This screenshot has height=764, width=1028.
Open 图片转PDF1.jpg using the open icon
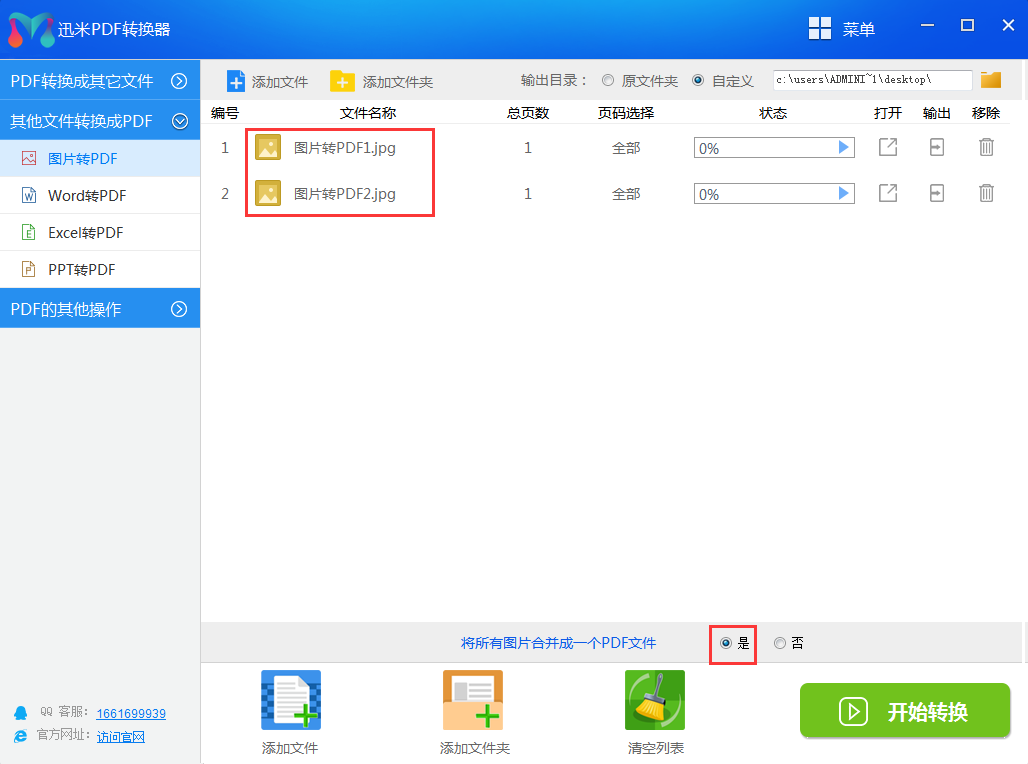coord(887,147)
